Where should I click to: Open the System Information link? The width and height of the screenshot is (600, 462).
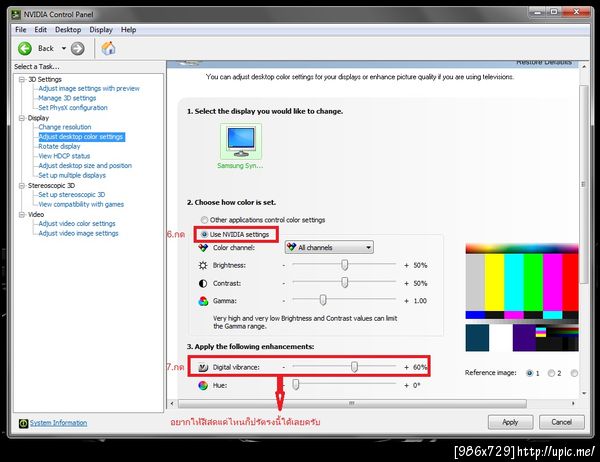pyautogui.click(x=58, y=423)
